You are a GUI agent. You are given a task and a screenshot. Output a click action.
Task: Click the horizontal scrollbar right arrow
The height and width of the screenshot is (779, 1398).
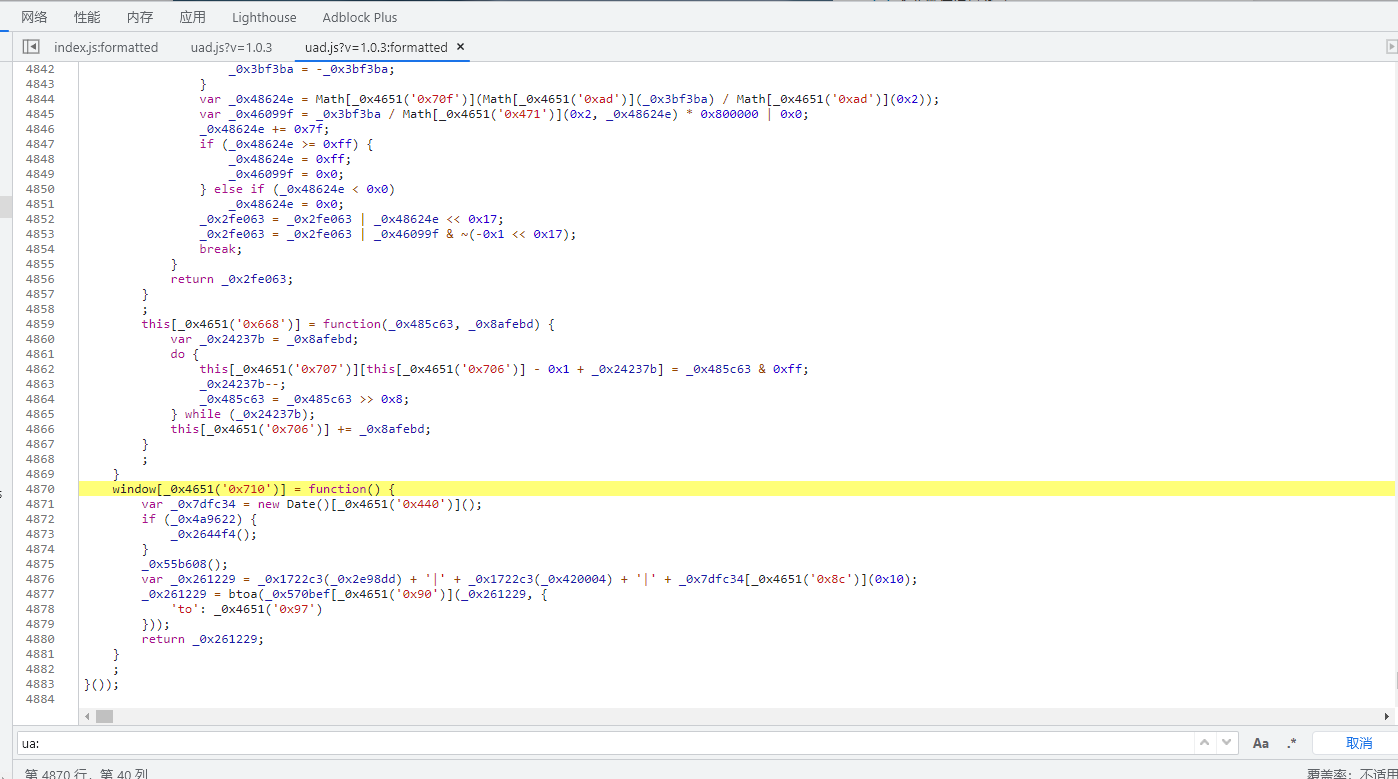tap(1387, 716)
